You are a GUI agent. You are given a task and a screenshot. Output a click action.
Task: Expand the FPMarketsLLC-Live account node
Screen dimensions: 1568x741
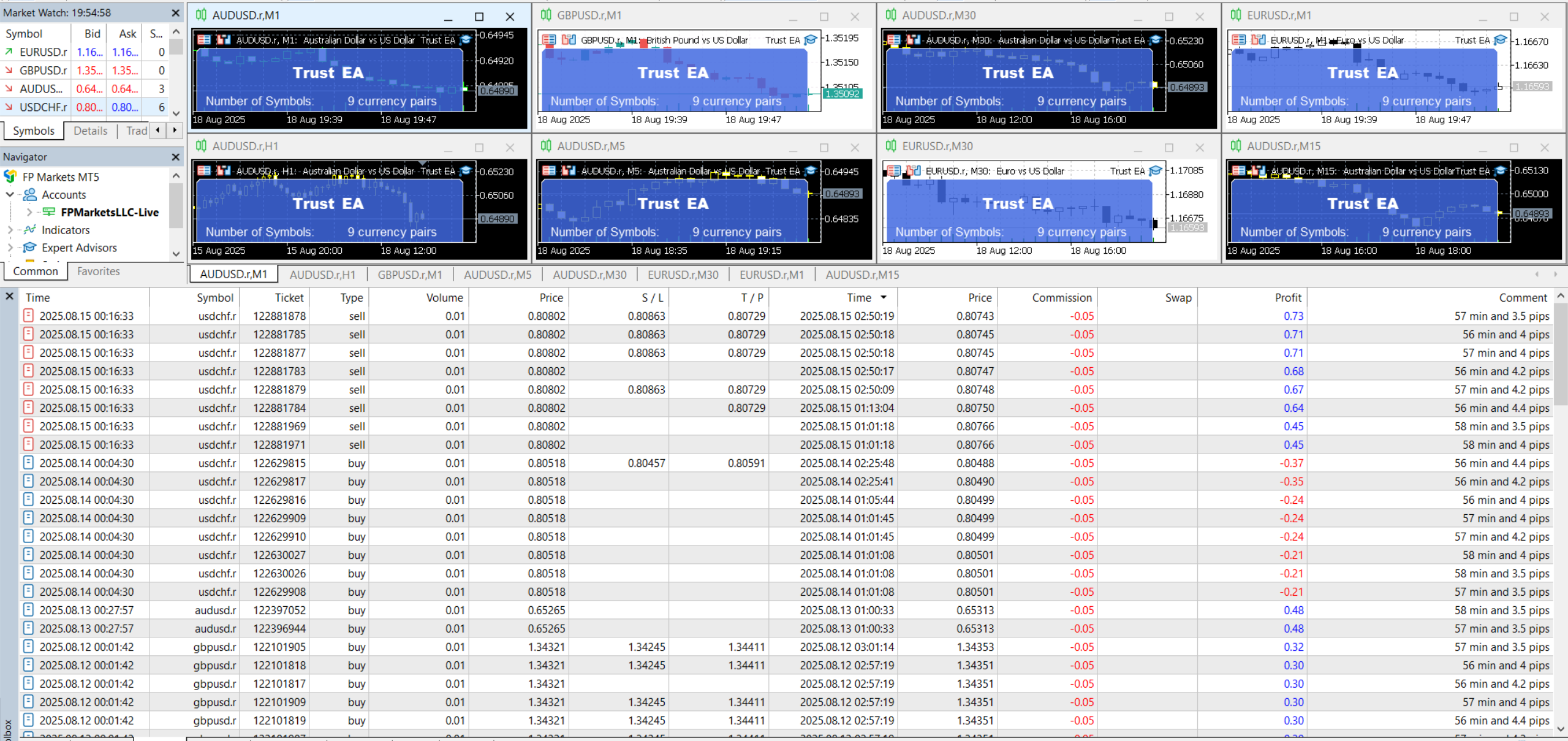(29, 212)
